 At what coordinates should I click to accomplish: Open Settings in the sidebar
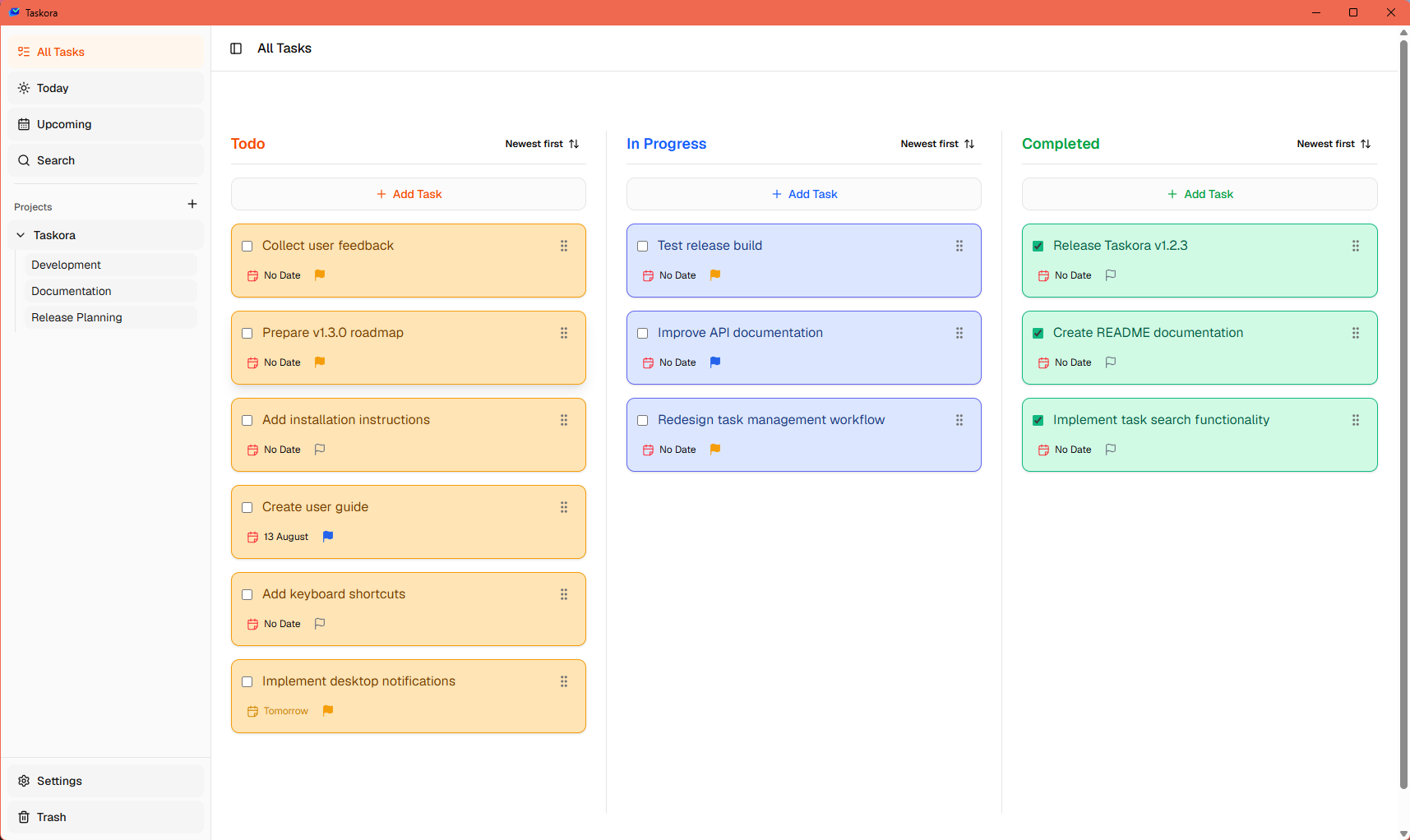pyautogui.click(x=105, y=781)
